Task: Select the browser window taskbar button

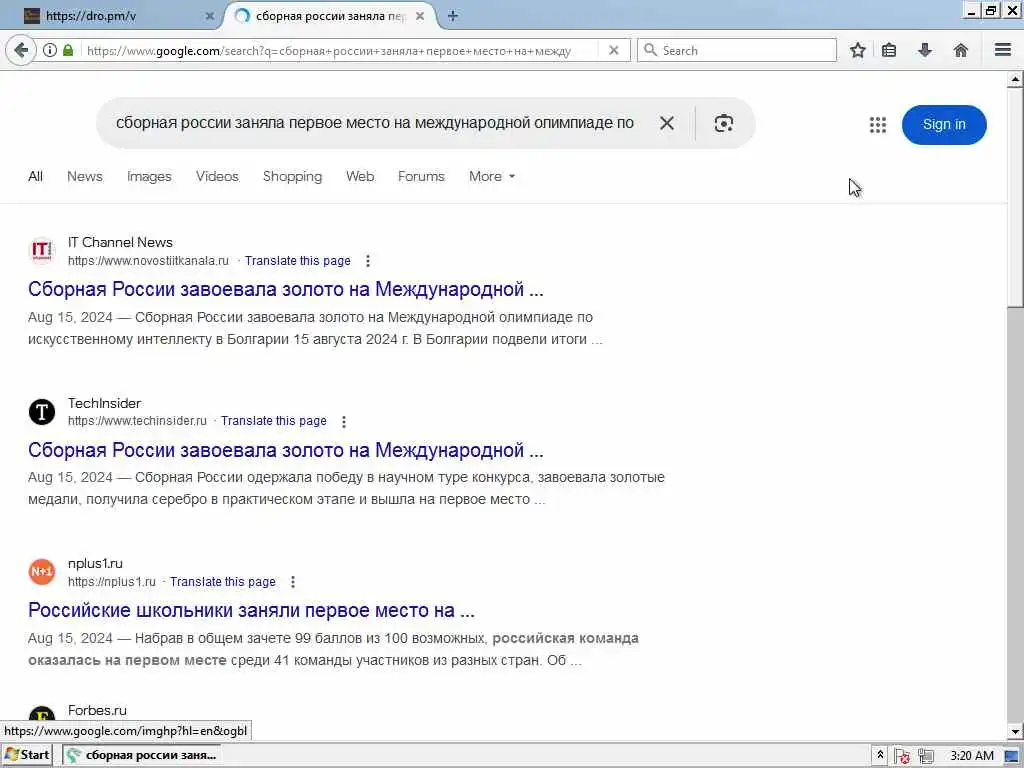Action: (x=142, y=755)
